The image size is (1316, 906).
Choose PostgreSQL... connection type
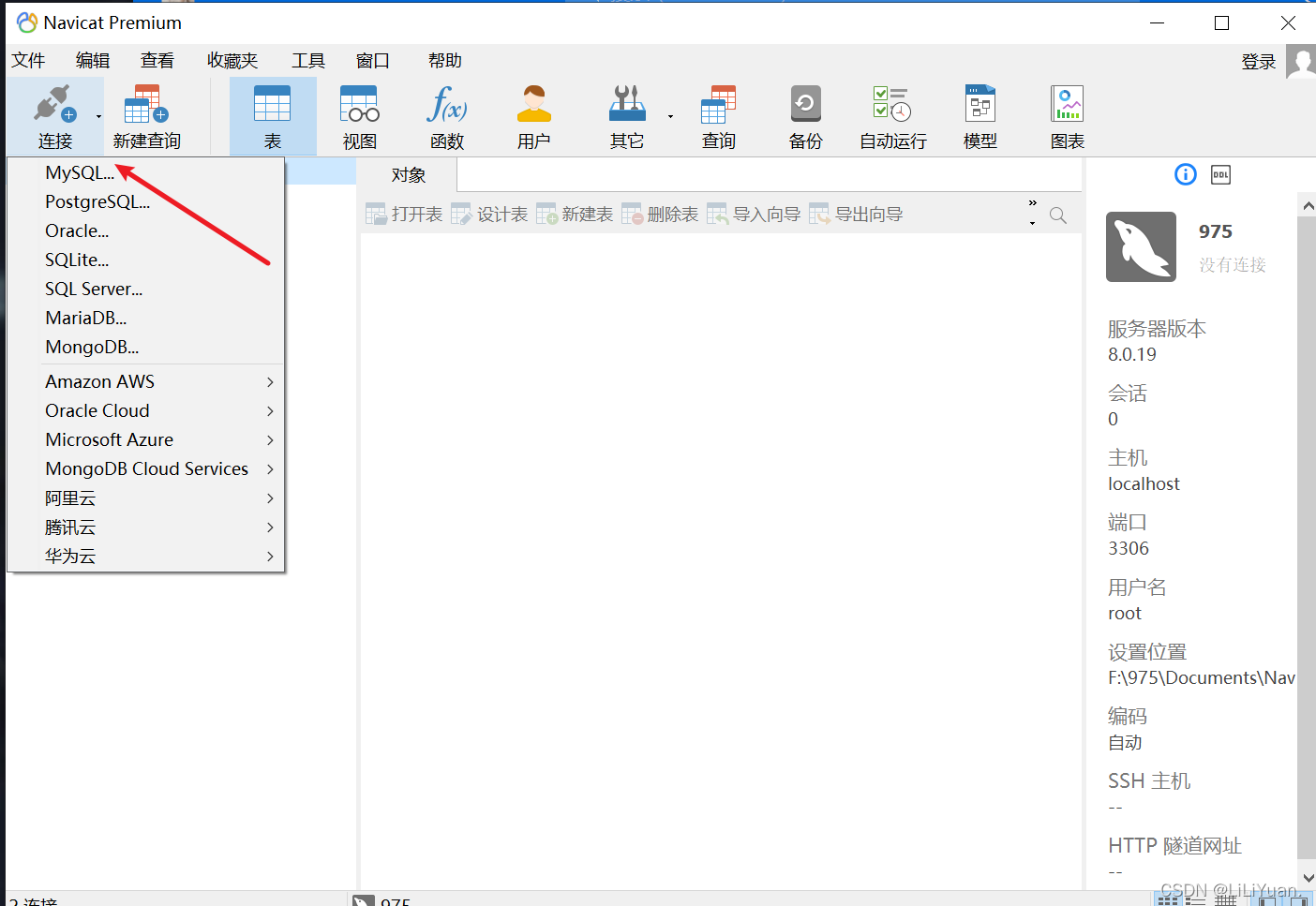97,201
